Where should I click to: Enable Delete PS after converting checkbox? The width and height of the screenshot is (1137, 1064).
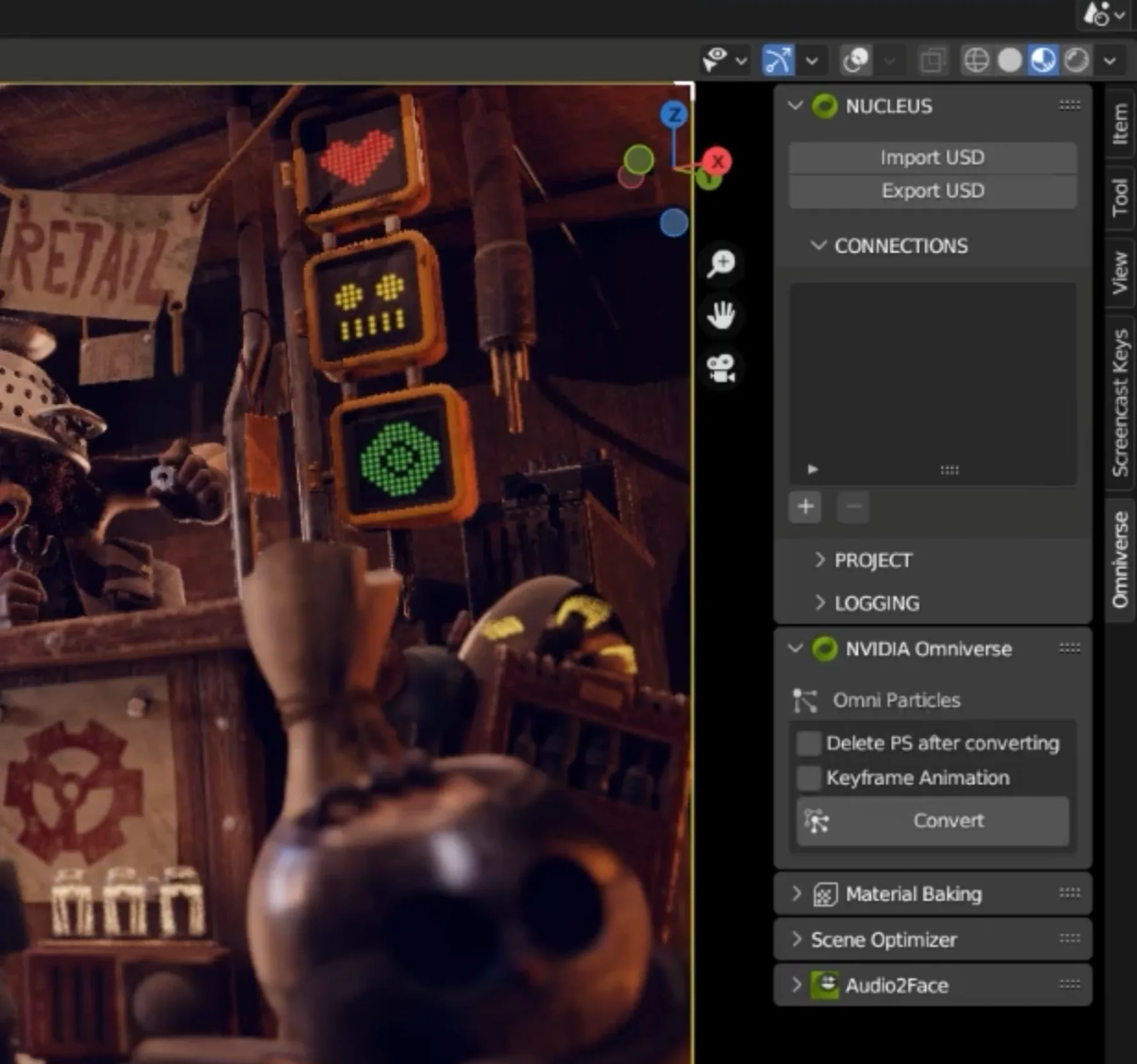point(809,743)
